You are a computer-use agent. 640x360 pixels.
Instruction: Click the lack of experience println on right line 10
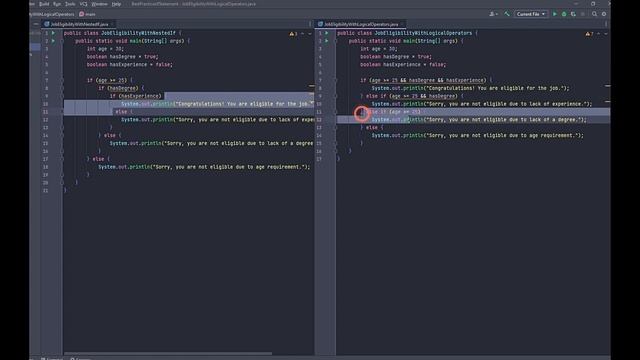[x=482, y=104]
